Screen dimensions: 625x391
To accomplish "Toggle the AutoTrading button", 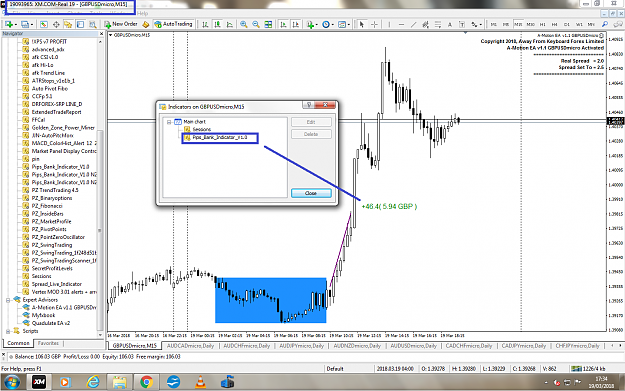I will tap(173, 24).
